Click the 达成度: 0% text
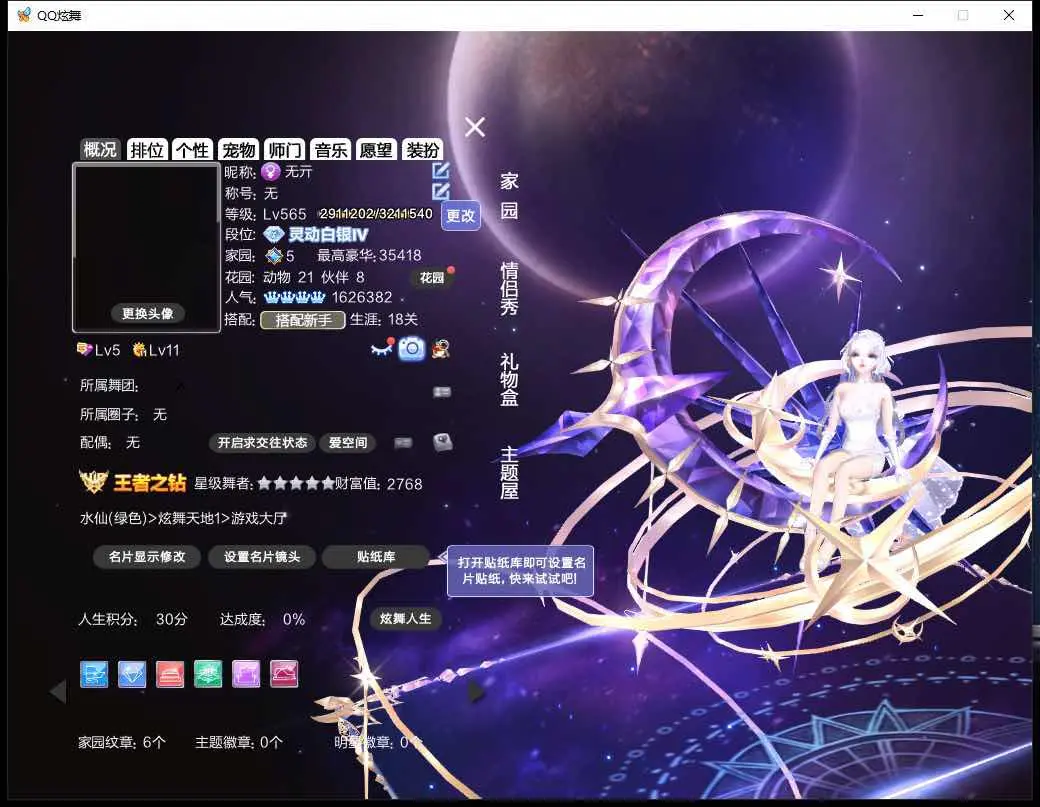 [x=263, y=619]
